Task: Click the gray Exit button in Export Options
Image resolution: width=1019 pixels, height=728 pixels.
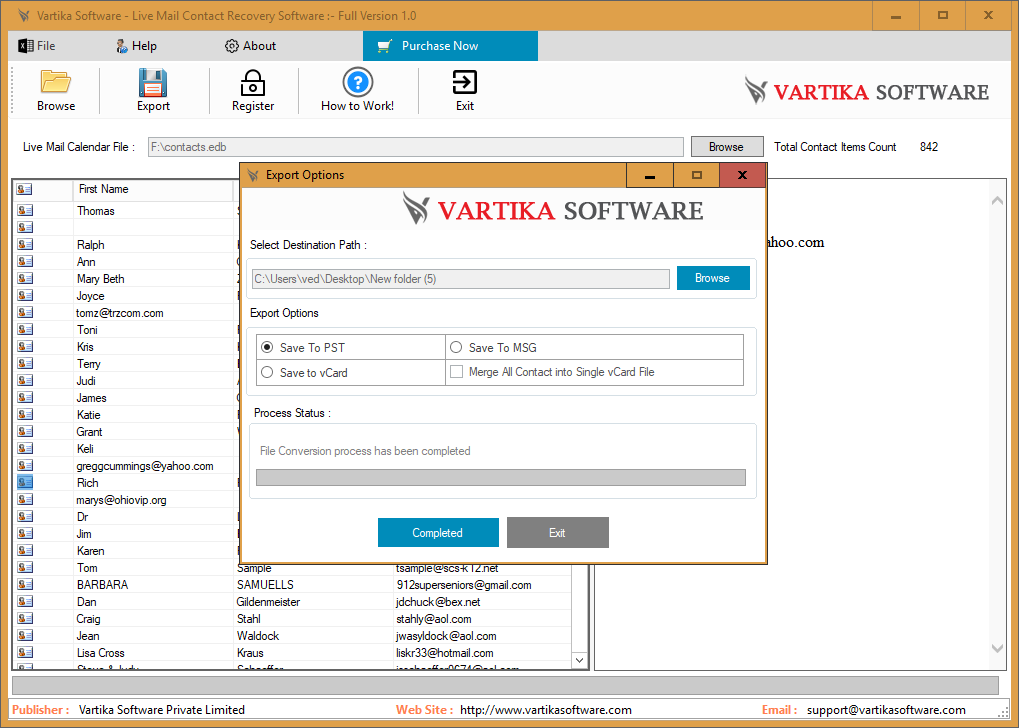Action: point(558,532)
